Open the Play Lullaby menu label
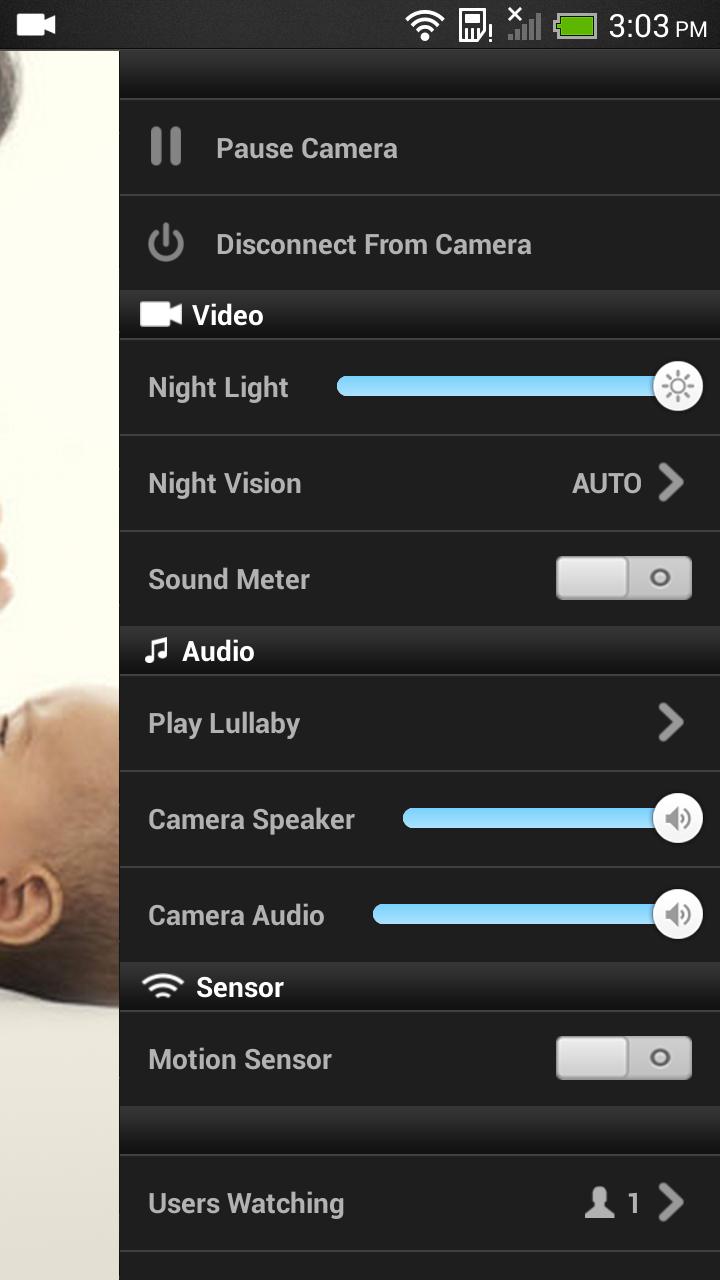720x1280 pixels. pyautogui.click(x=224, y=724)
